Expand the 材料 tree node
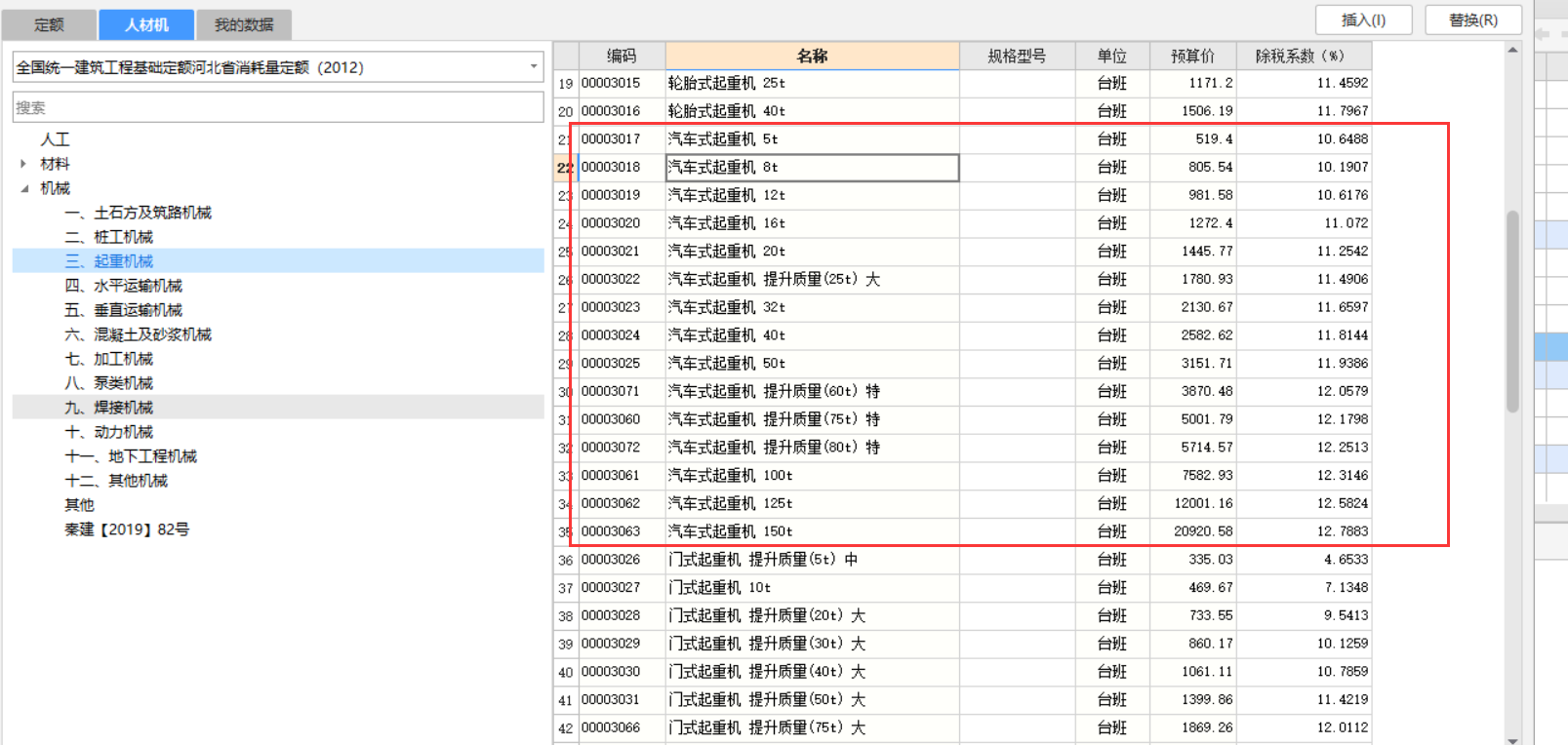 [23, 164]
